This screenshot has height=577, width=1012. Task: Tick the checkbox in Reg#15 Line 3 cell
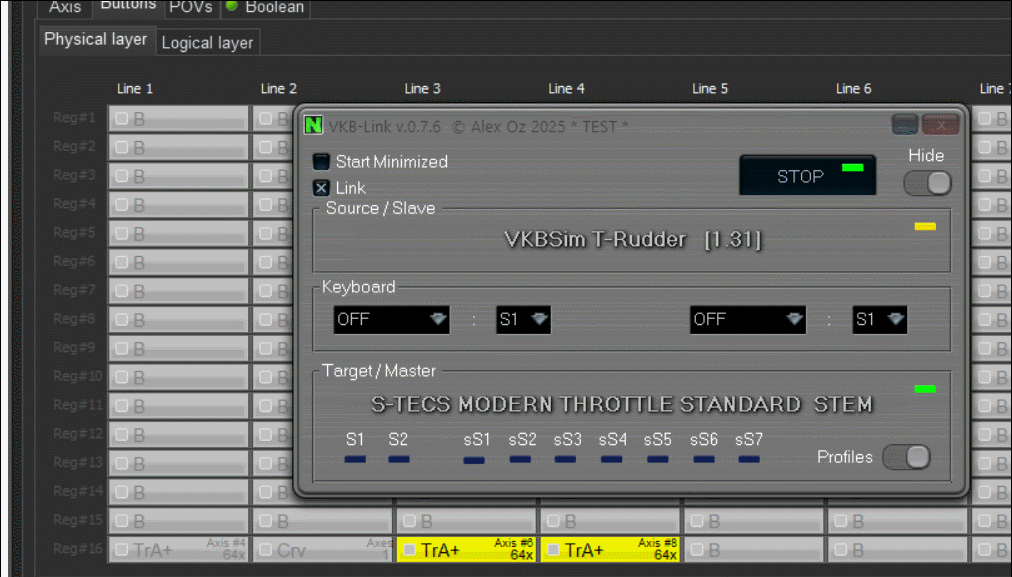pyautogui.click(x=409, y=520)
